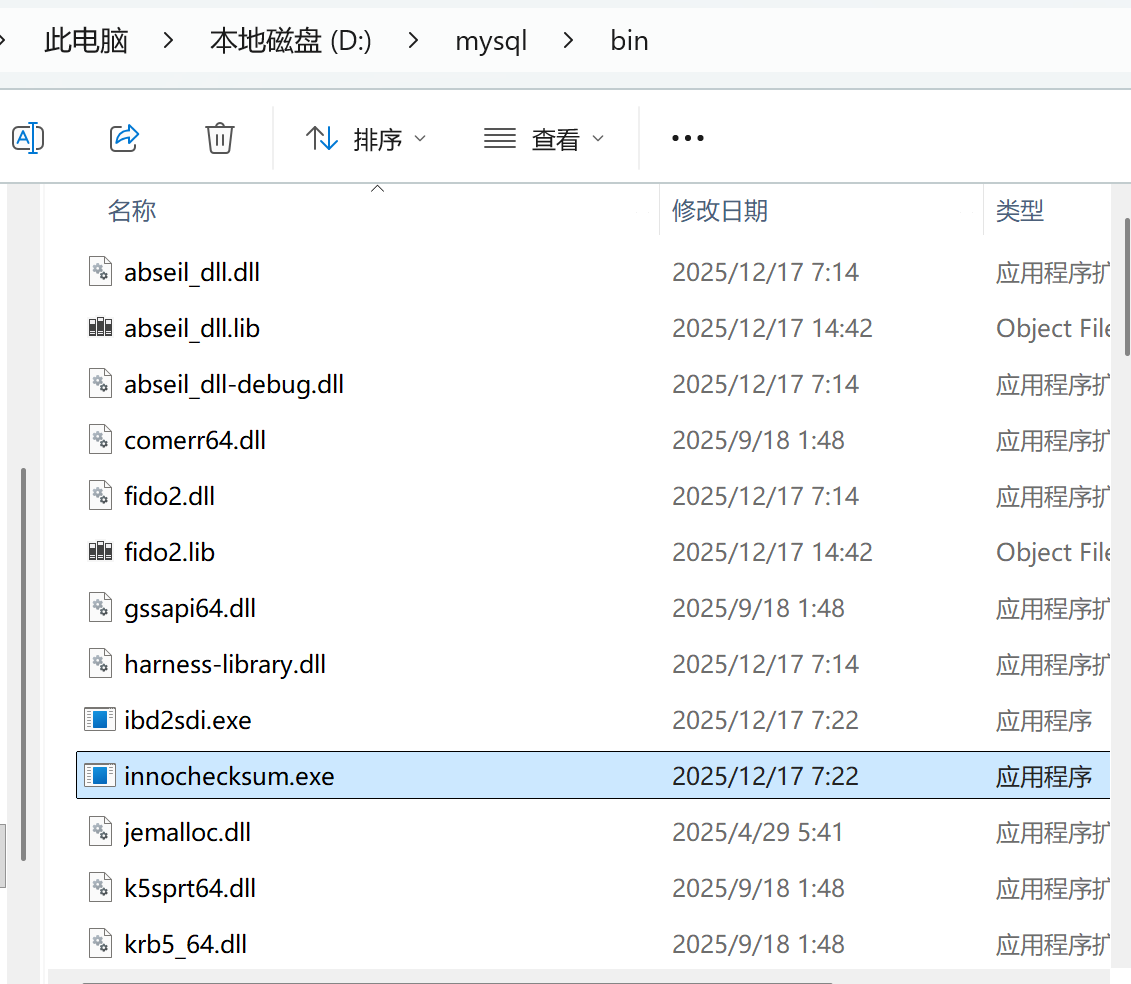
Task: Navigate to 此电脑 in breadcrumb
Action: (86, 40)
